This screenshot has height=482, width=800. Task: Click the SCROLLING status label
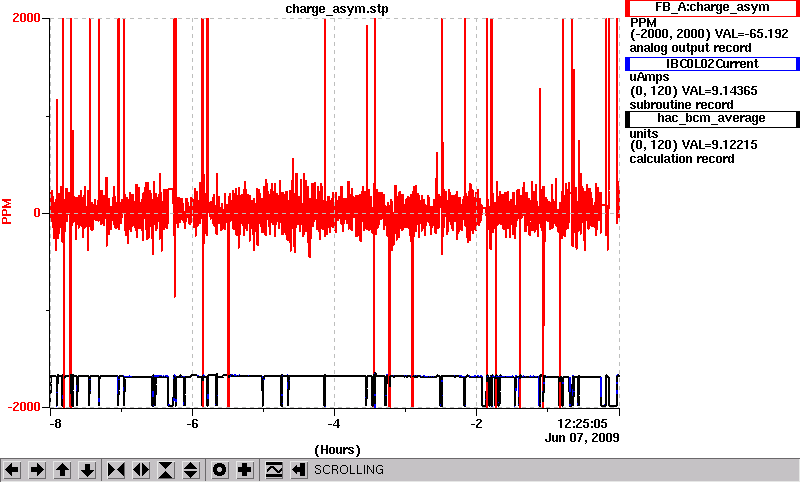tap(349, 470)
